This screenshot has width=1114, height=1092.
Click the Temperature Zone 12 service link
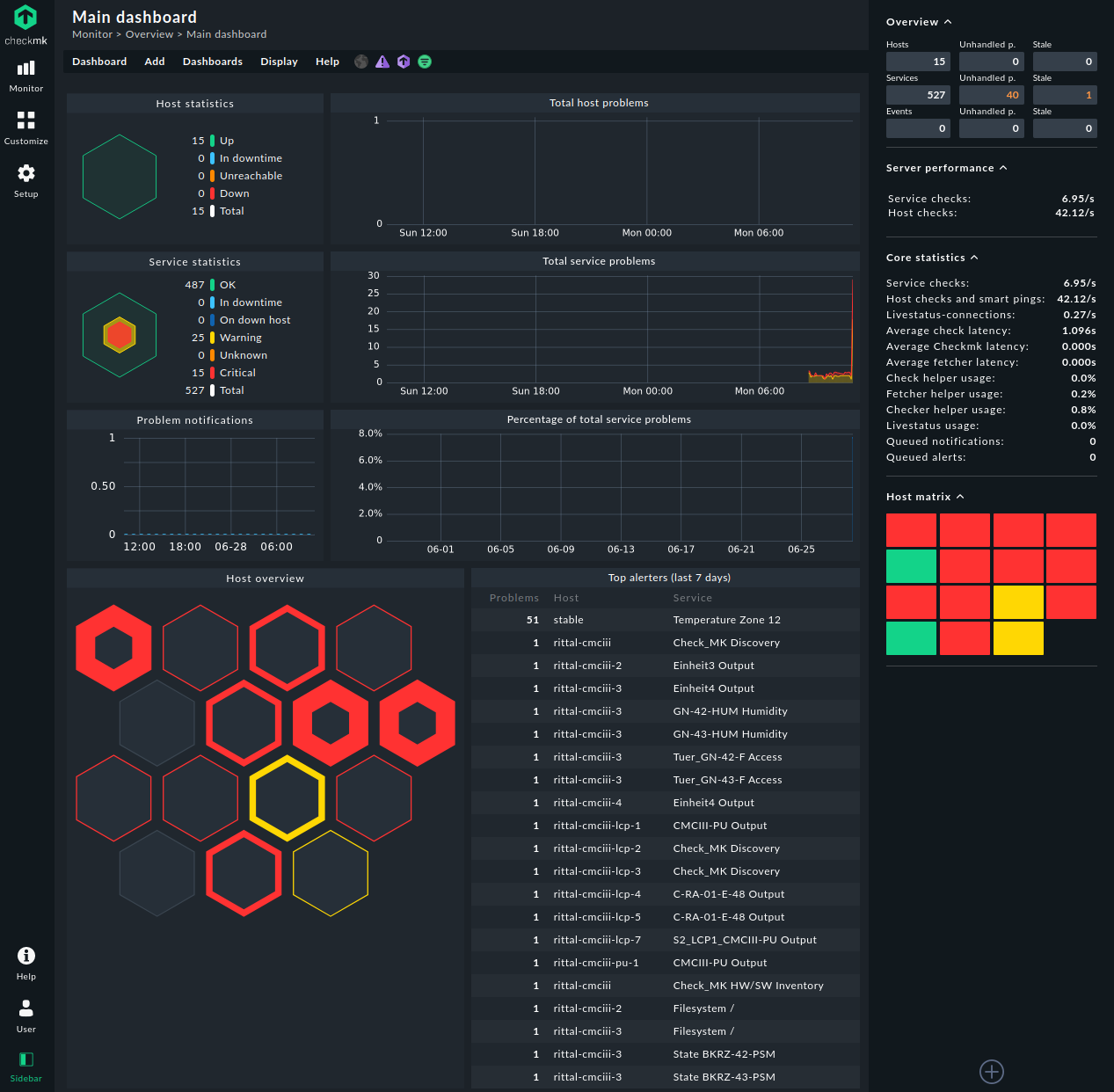pos(726,620)
